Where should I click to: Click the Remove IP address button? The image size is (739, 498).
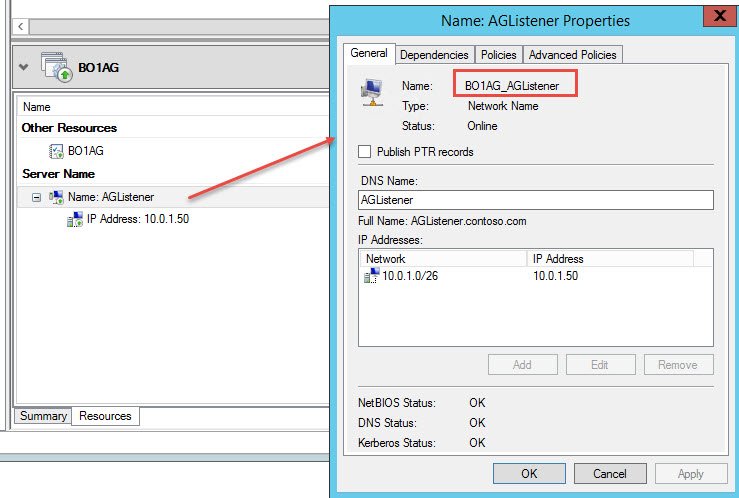click(x=679, y=365)
